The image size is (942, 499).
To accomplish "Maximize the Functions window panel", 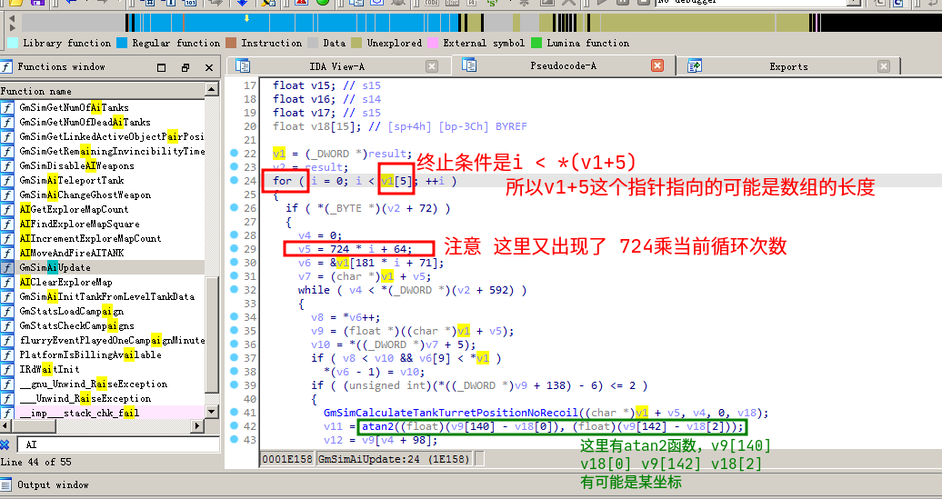I will click(161, 67).
